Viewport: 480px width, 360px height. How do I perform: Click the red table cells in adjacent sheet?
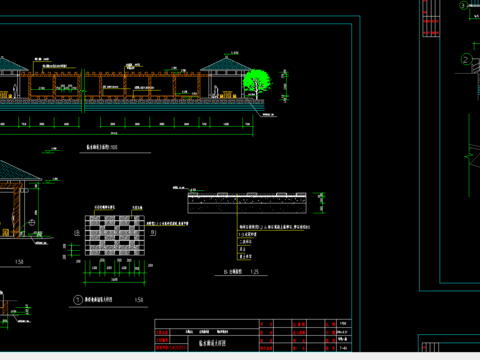pyautogui.click(x=431, y=18)
